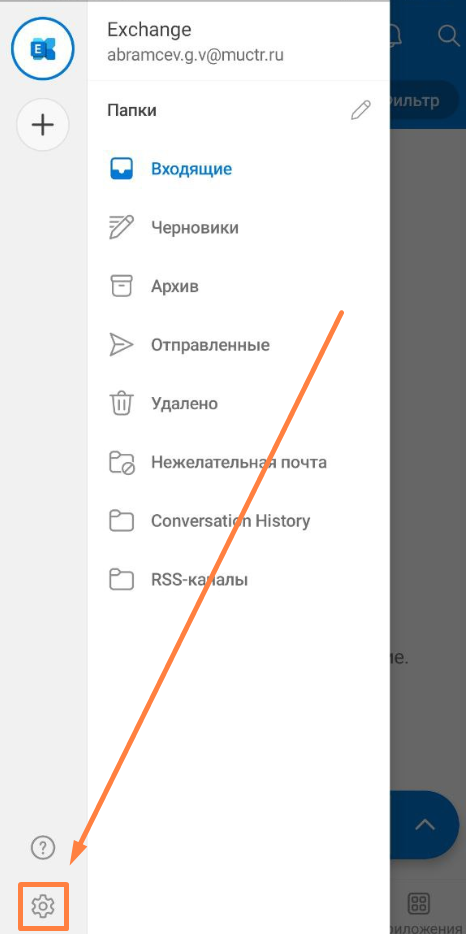Viewport: 466px width, 934px height.
Task: Add a new account with plus button
Action: (43, 125)
